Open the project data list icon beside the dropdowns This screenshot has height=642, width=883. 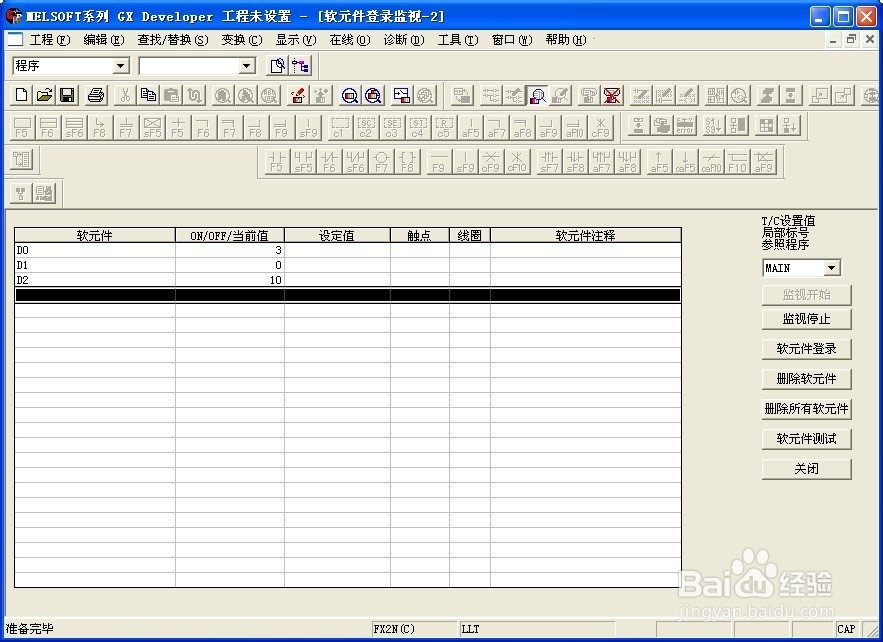277,66
